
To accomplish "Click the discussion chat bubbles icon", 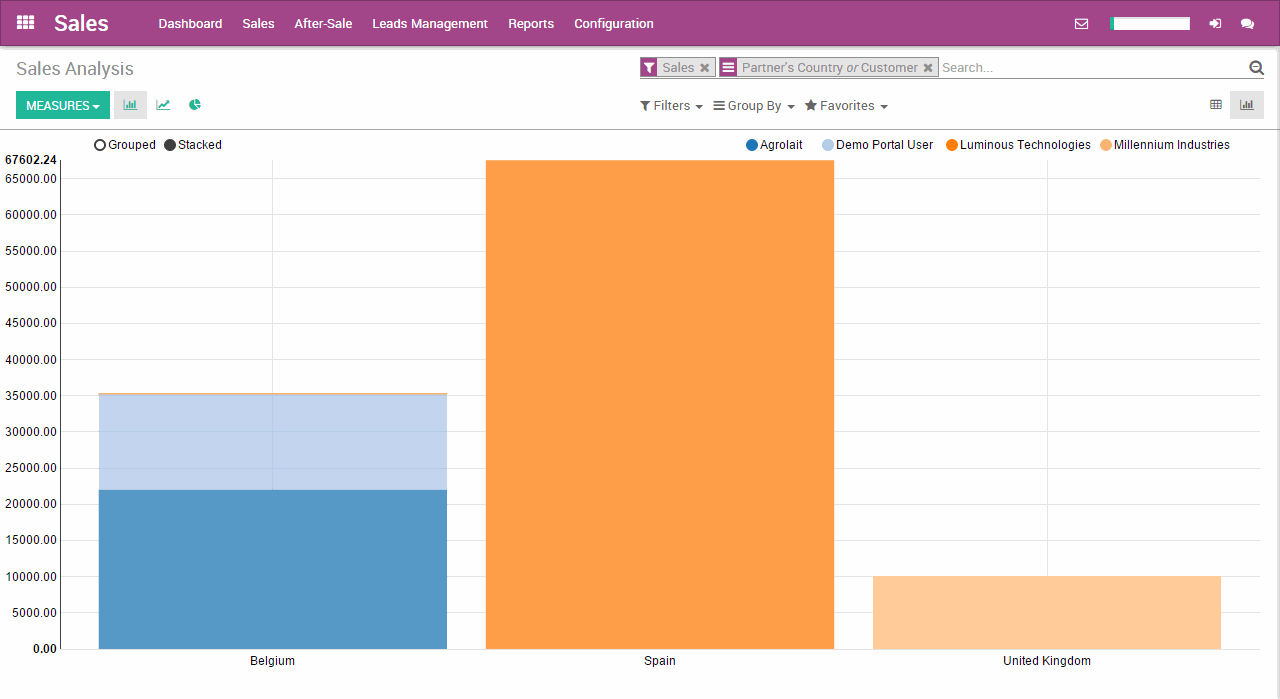I will click(1247, 23).
